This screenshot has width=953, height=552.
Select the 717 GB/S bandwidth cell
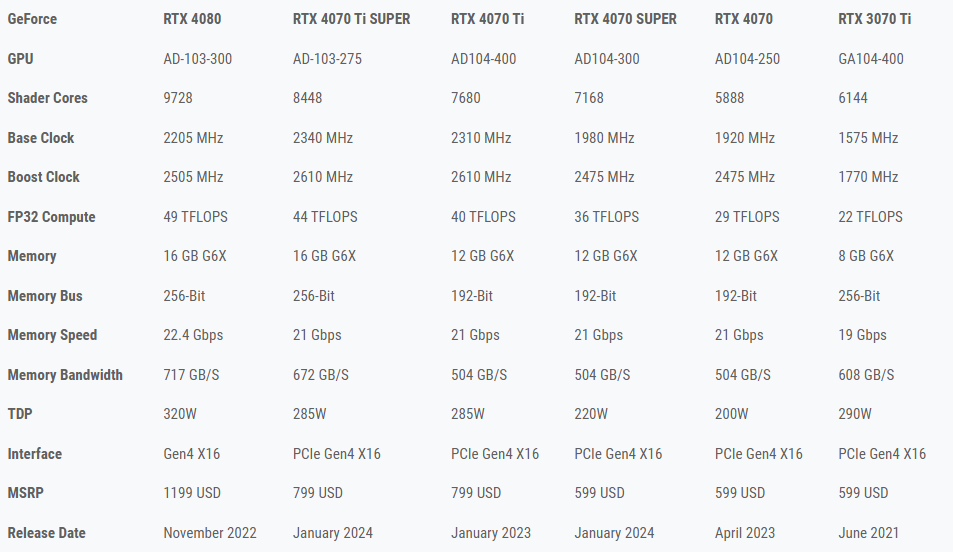(192, 375)
